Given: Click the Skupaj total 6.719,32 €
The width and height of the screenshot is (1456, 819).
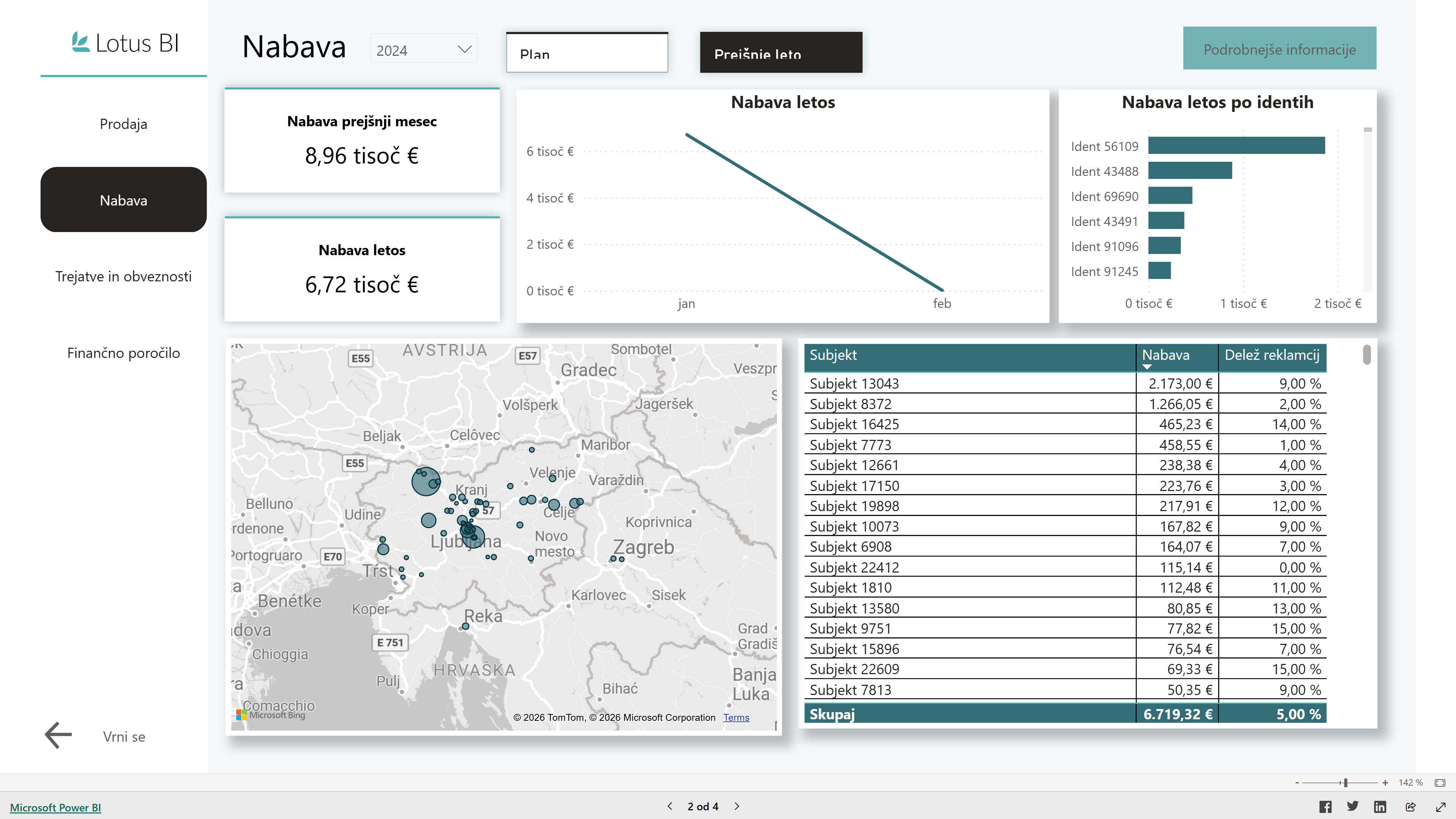Looking at the screenshot, I should point(1178,714).
